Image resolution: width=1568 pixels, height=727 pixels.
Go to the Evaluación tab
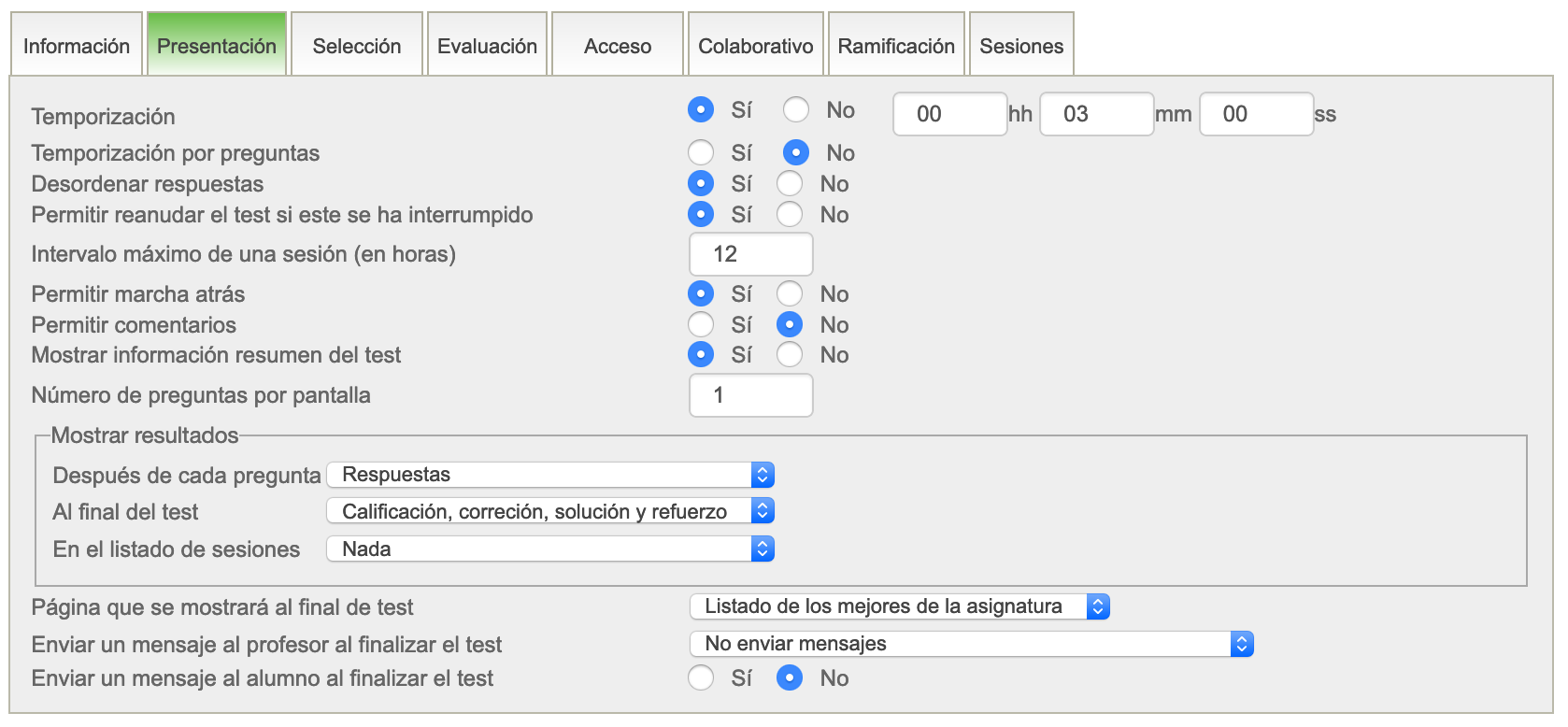pyautogui.click(x=487, y=46)
